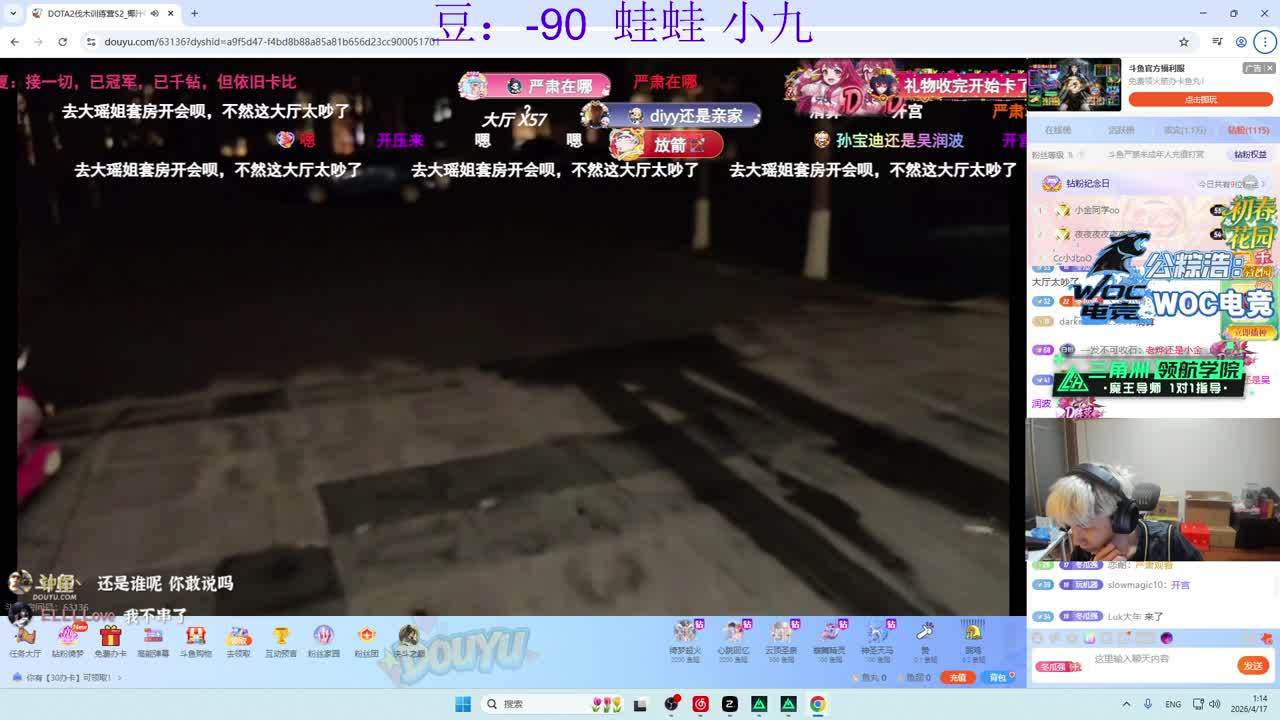Image resolution: width=1280 pixels, height=720 pixels.
Task: Expand the browser tab search dropdown
Action: coord(13,13)
